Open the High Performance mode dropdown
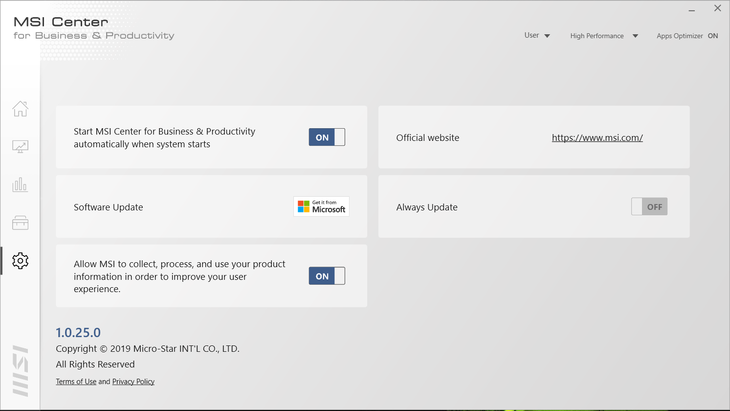 click(x=603, y=36)
